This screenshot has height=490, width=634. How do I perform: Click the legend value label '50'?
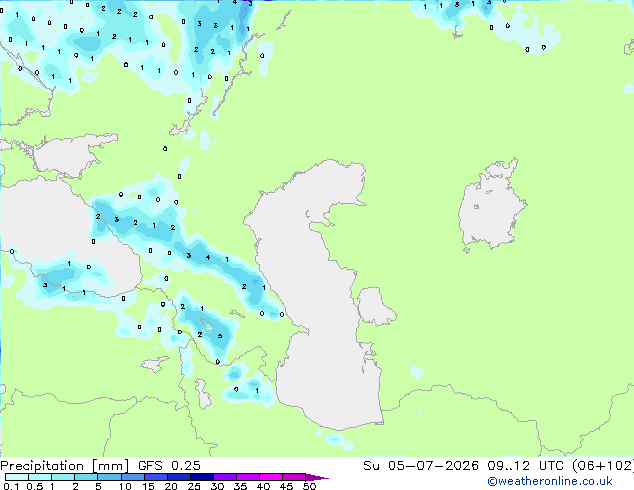point(310,486)
